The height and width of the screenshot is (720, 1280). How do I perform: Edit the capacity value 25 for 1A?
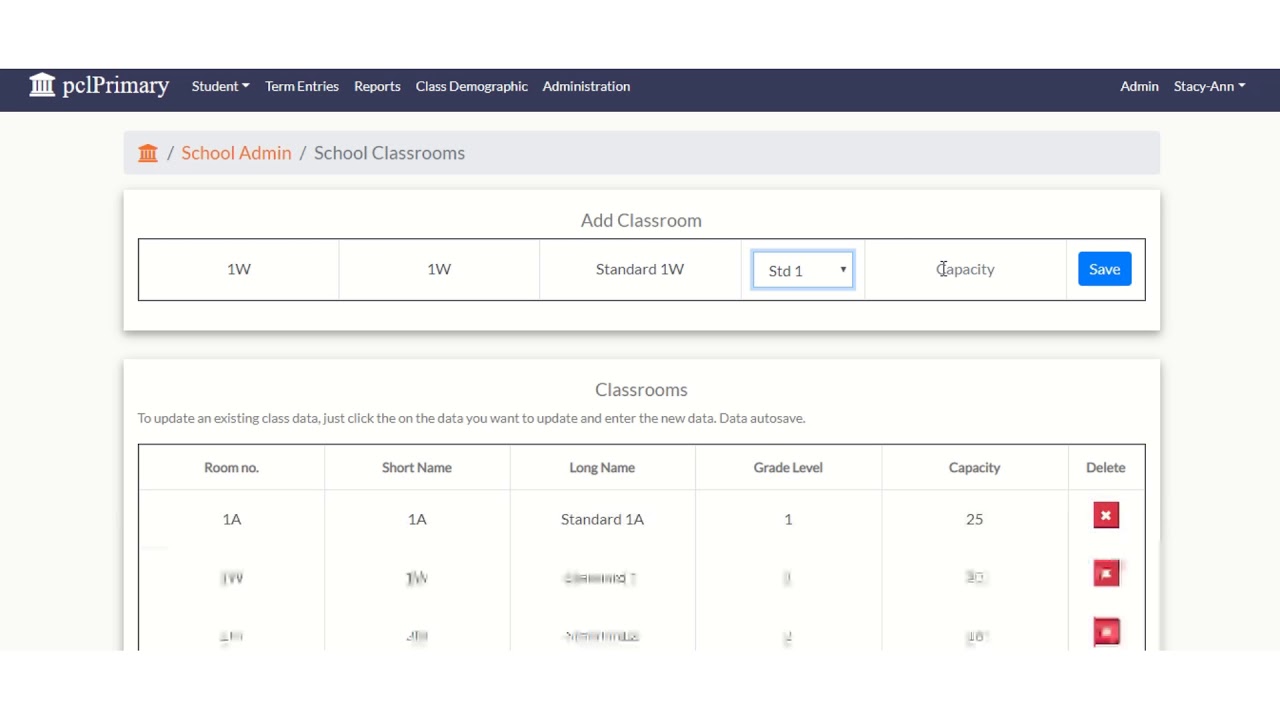974,519
